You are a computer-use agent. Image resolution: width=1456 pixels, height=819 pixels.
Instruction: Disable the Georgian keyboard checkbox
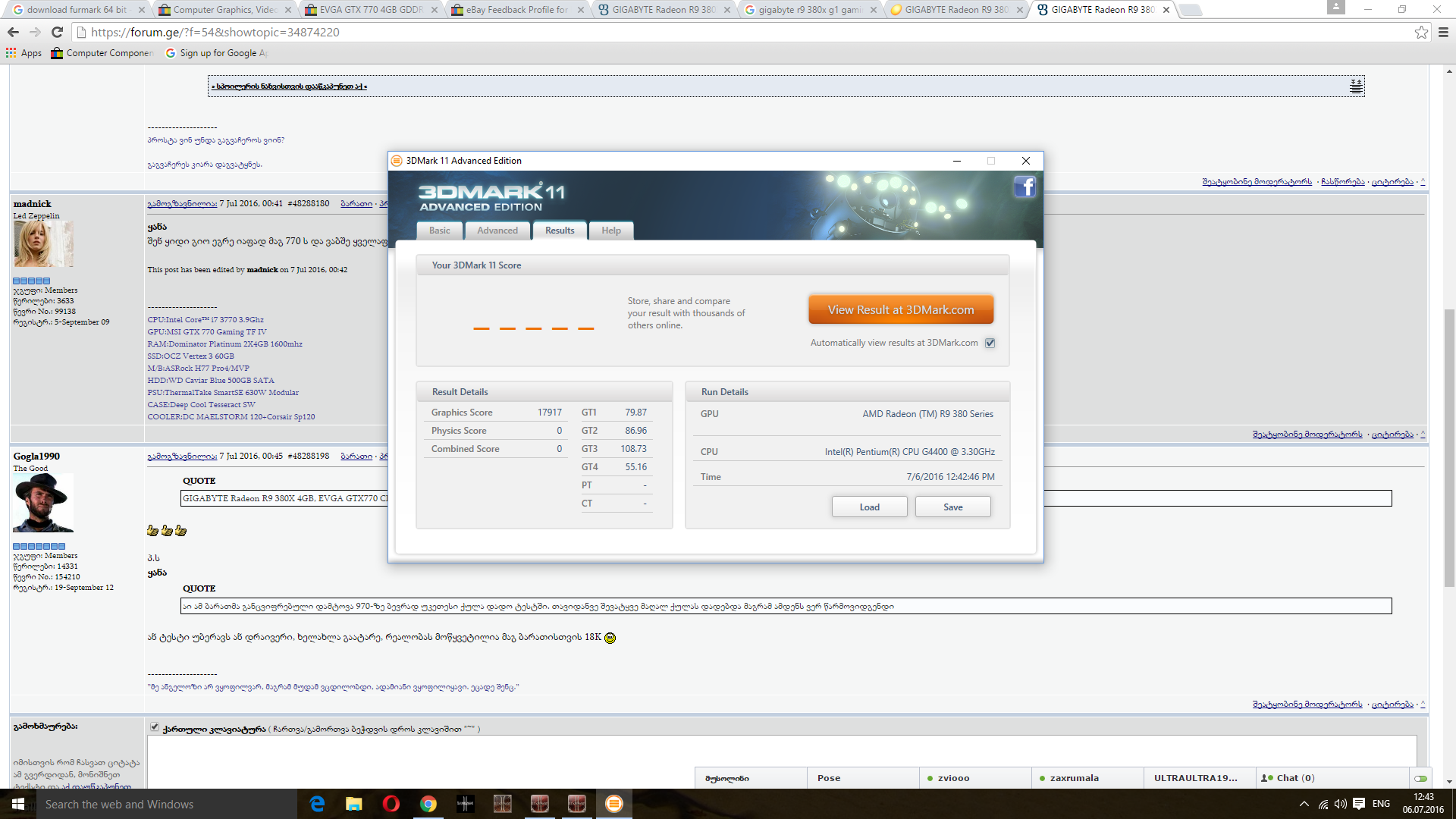[x=155, y=727]
